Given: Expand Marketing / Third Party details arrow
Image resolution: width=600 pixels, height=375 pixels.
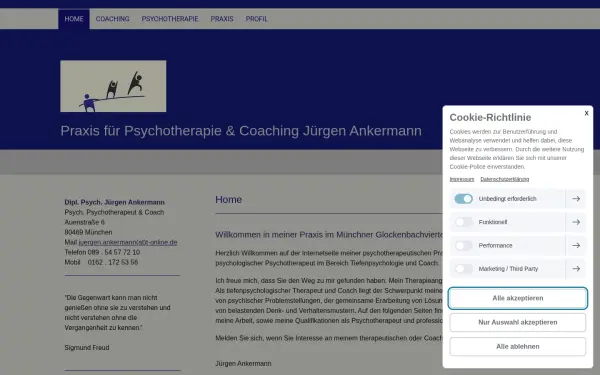Looking at the screenshot, I should point(576,269).
